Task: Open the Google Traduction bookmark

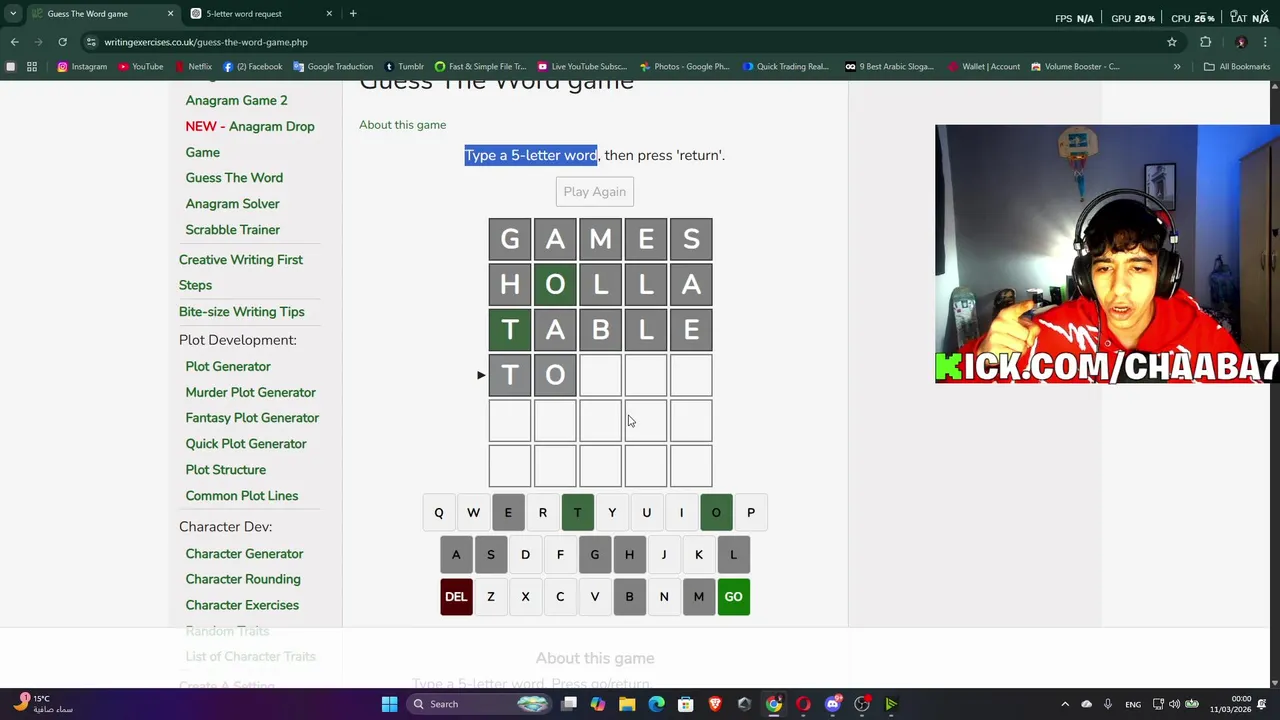Action: (333, 67)
